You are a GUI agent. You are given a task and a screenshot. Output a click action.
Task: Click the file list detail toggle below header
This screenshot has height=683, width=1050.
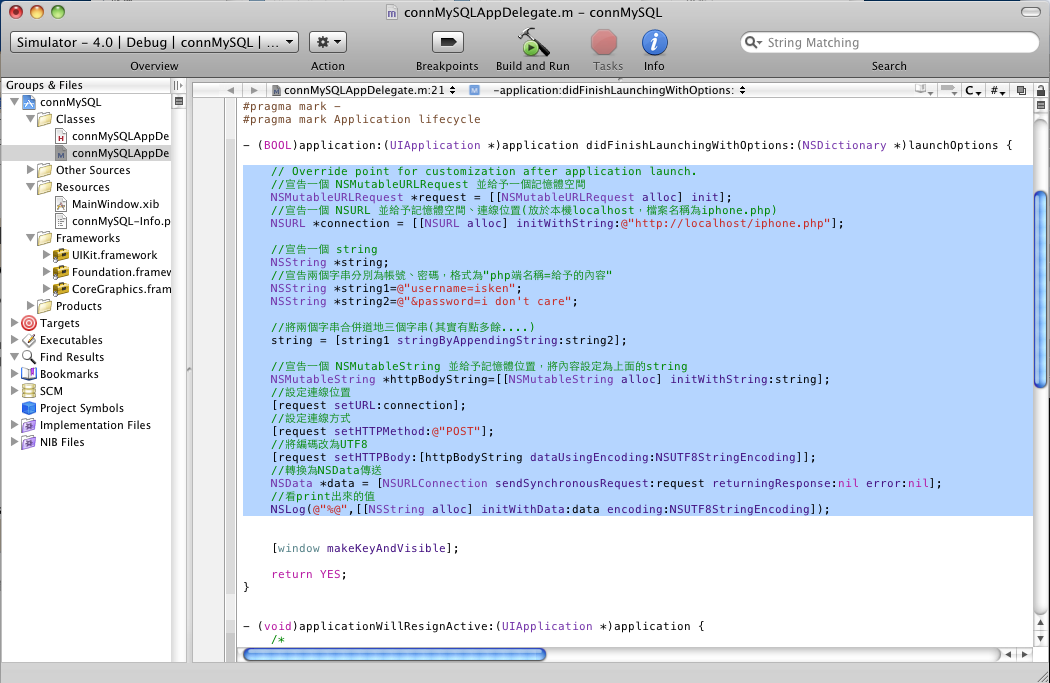pos(179,102)
